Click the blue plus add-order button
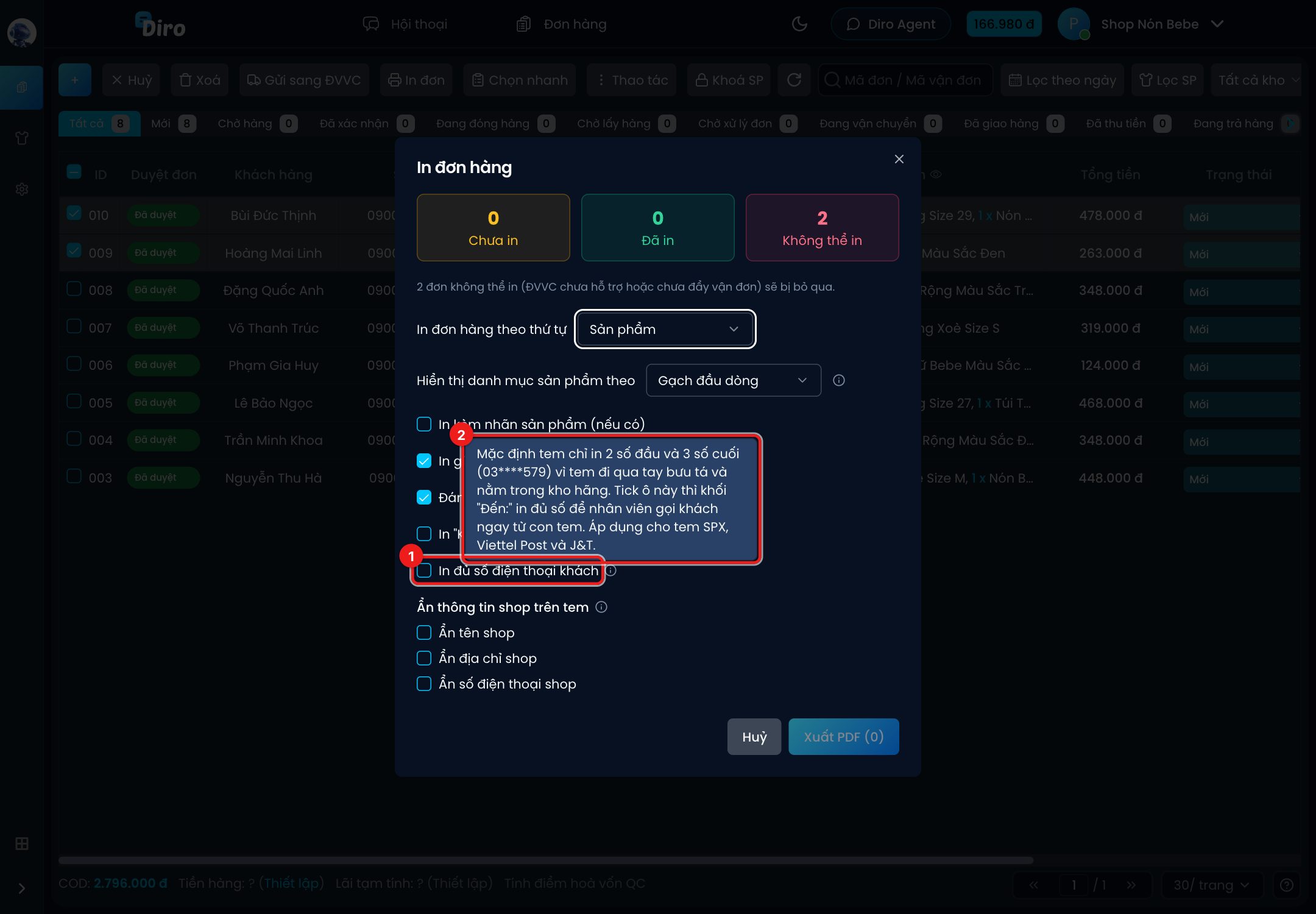 point(75,80)
